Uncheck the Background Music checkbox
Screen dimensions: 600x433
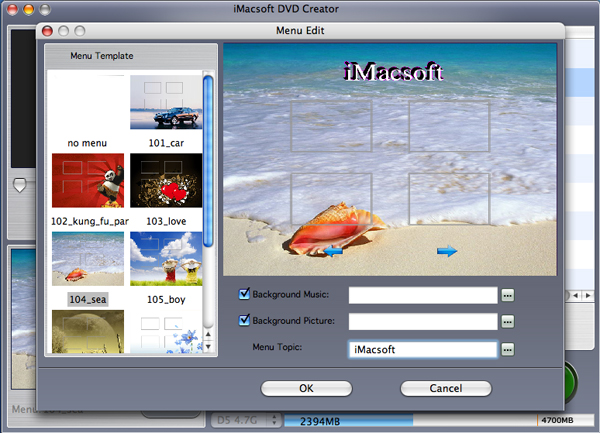pyautogui.click(x=244, y=294)
